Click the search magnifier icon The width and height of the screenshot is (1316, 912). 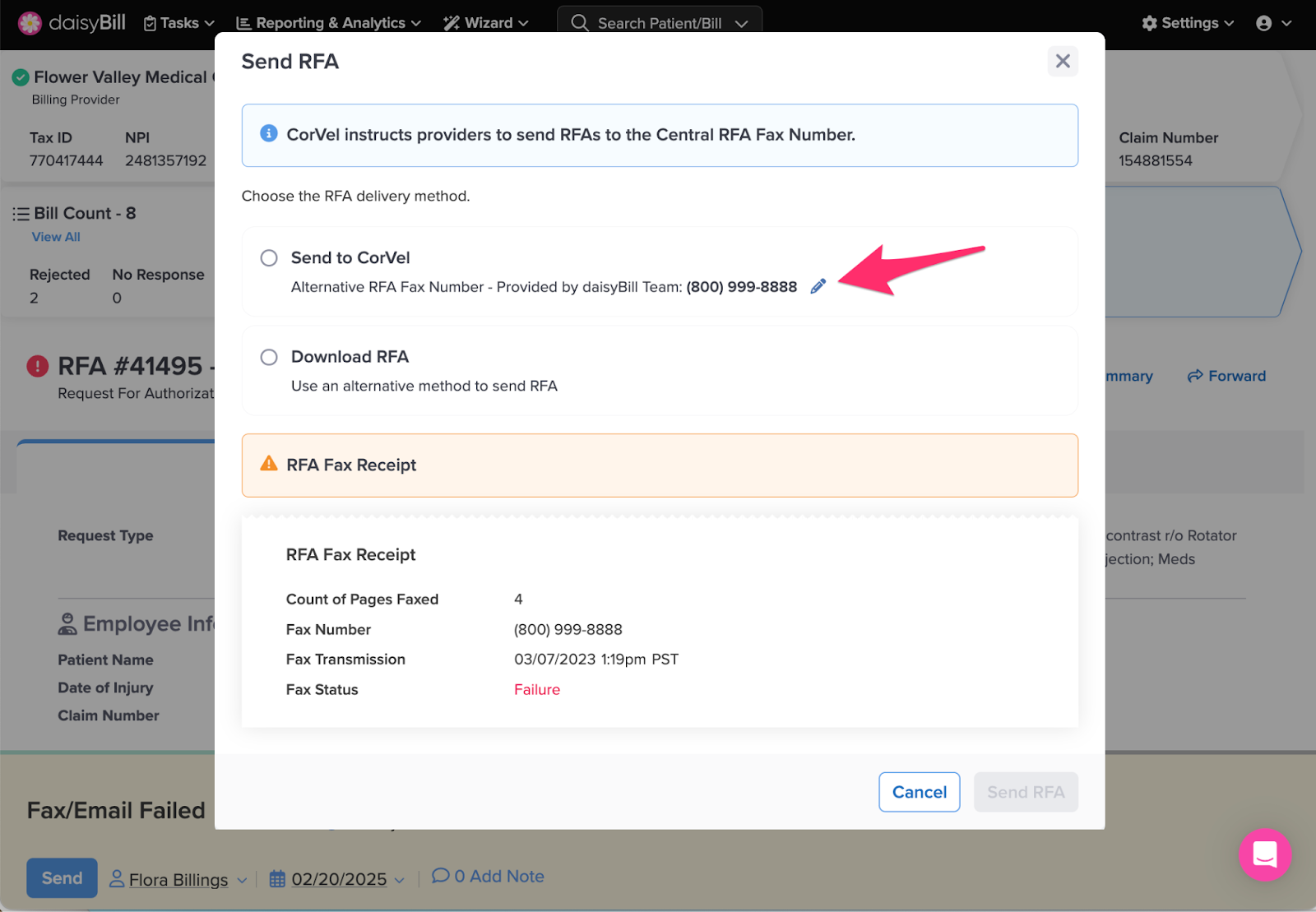(580, 23)
